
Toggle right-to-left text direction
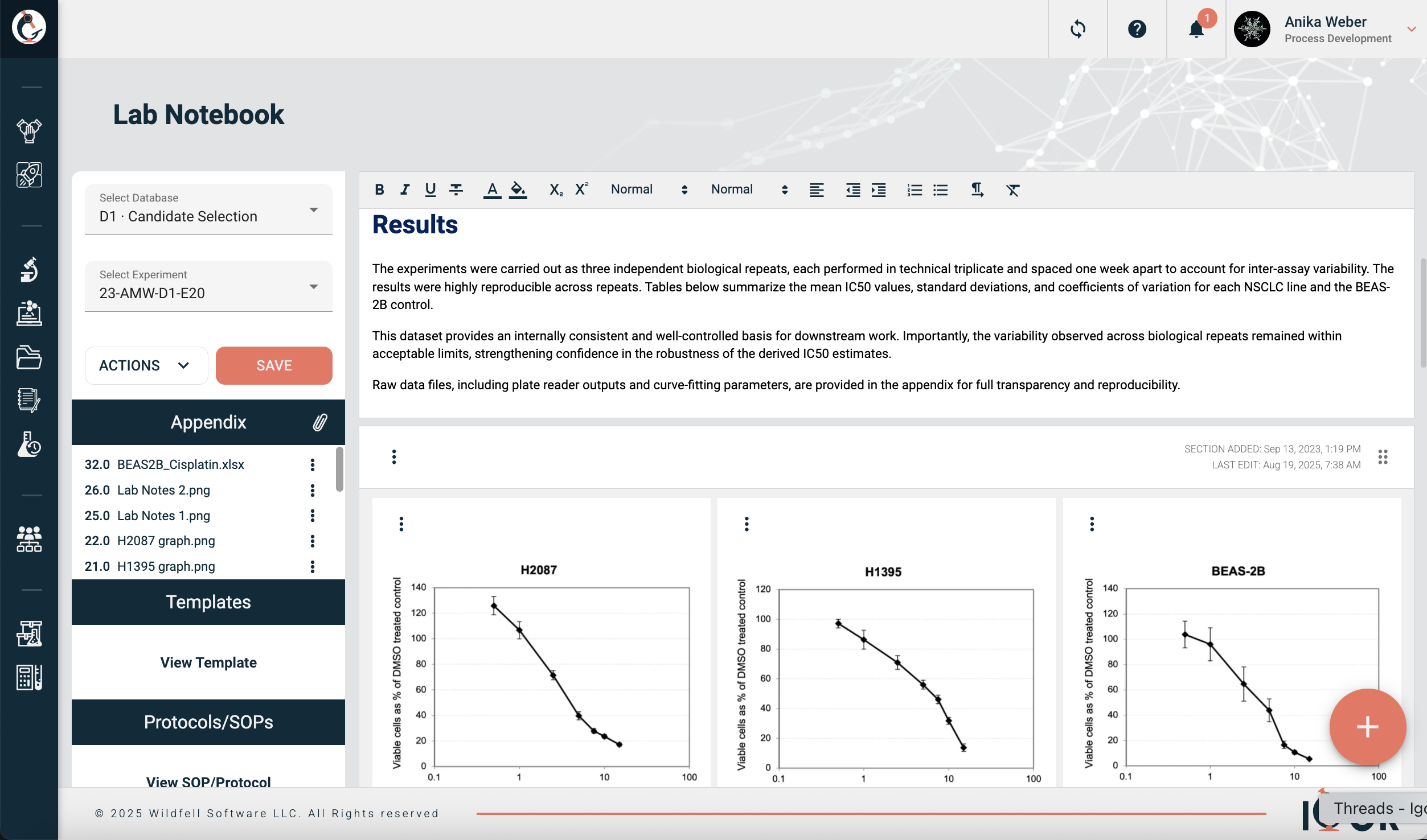(977, 190)
